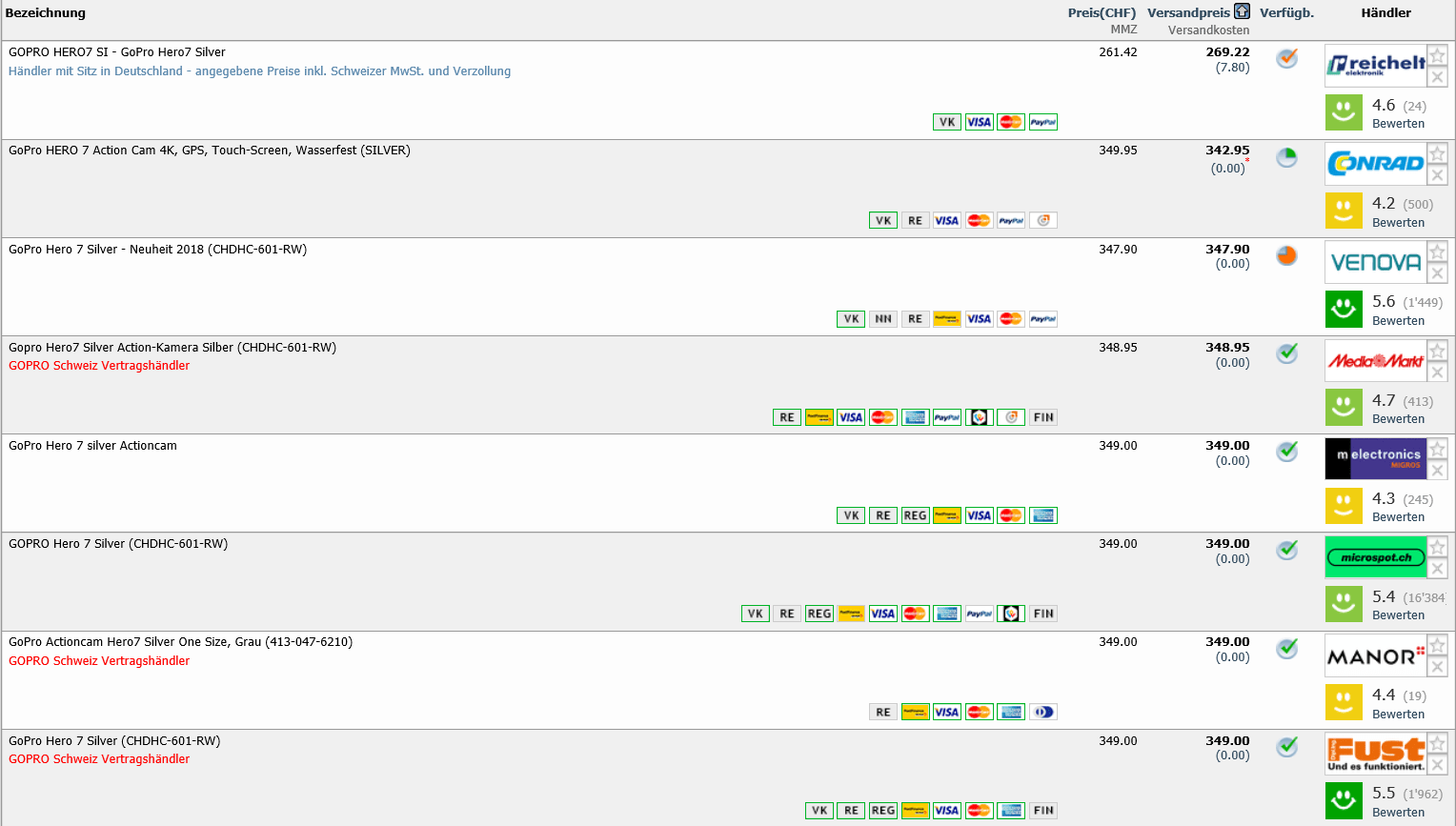Click the dark green smiley for Fust
The height and width of the screenshot is (826, 1456).
point(1344,800)
